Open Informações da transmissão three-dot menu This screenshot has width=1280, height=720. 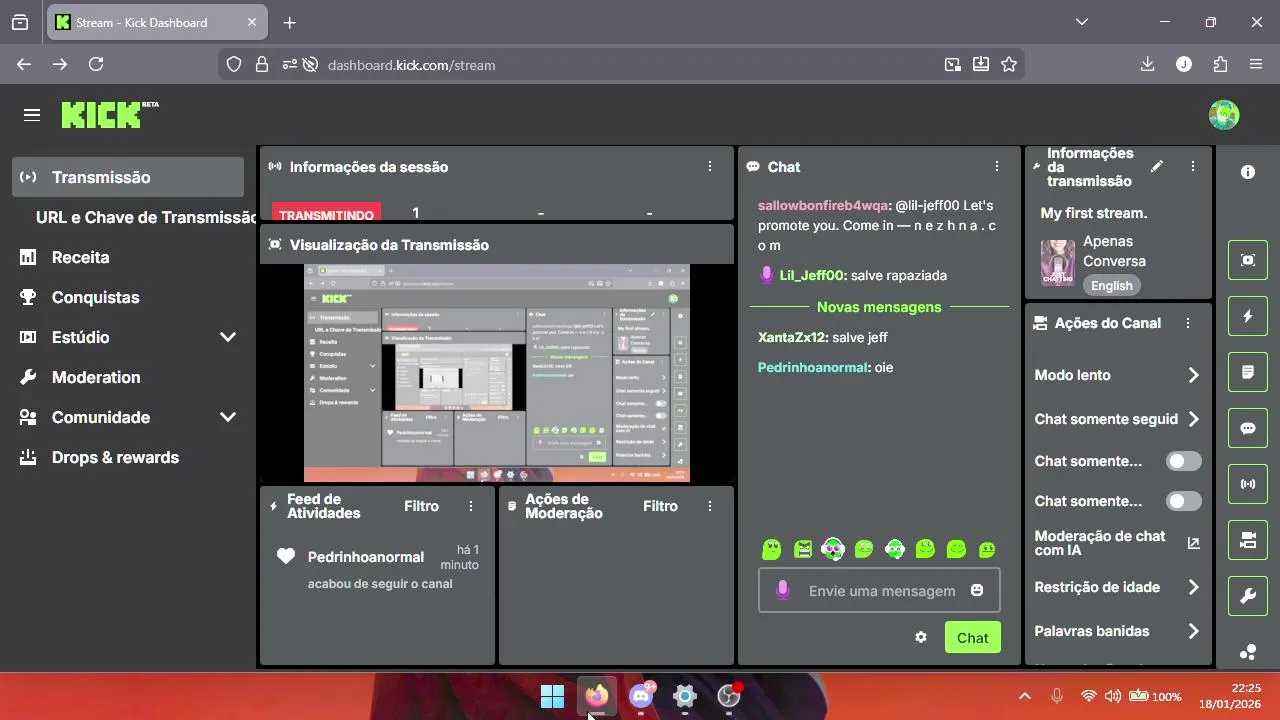pyautogui.click(x=1193, y=167)
